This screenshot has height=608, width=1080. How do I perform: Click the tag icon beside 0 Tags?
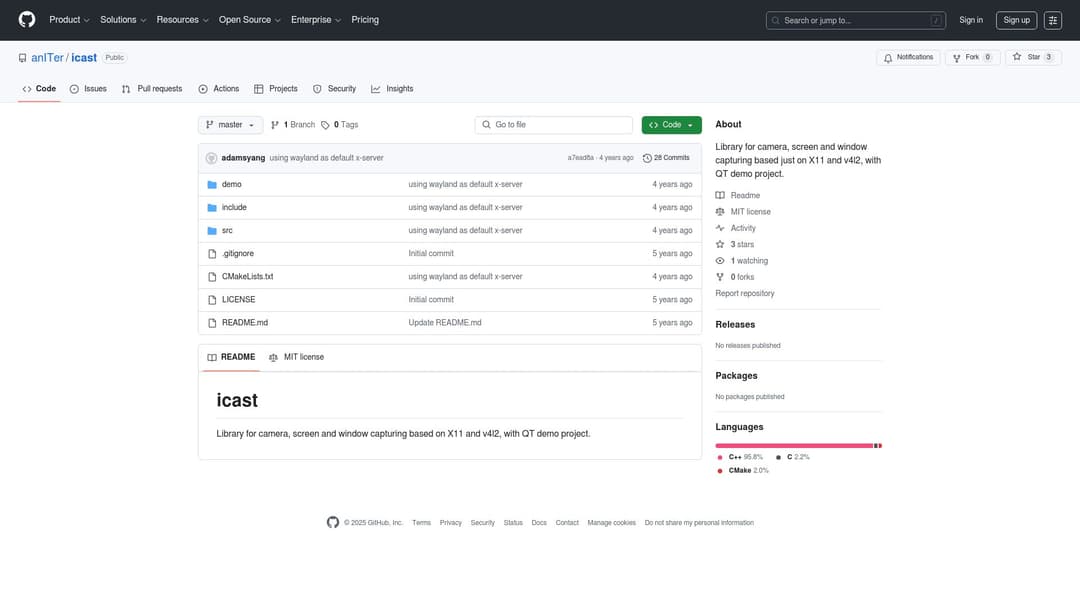tap(325, 125)
